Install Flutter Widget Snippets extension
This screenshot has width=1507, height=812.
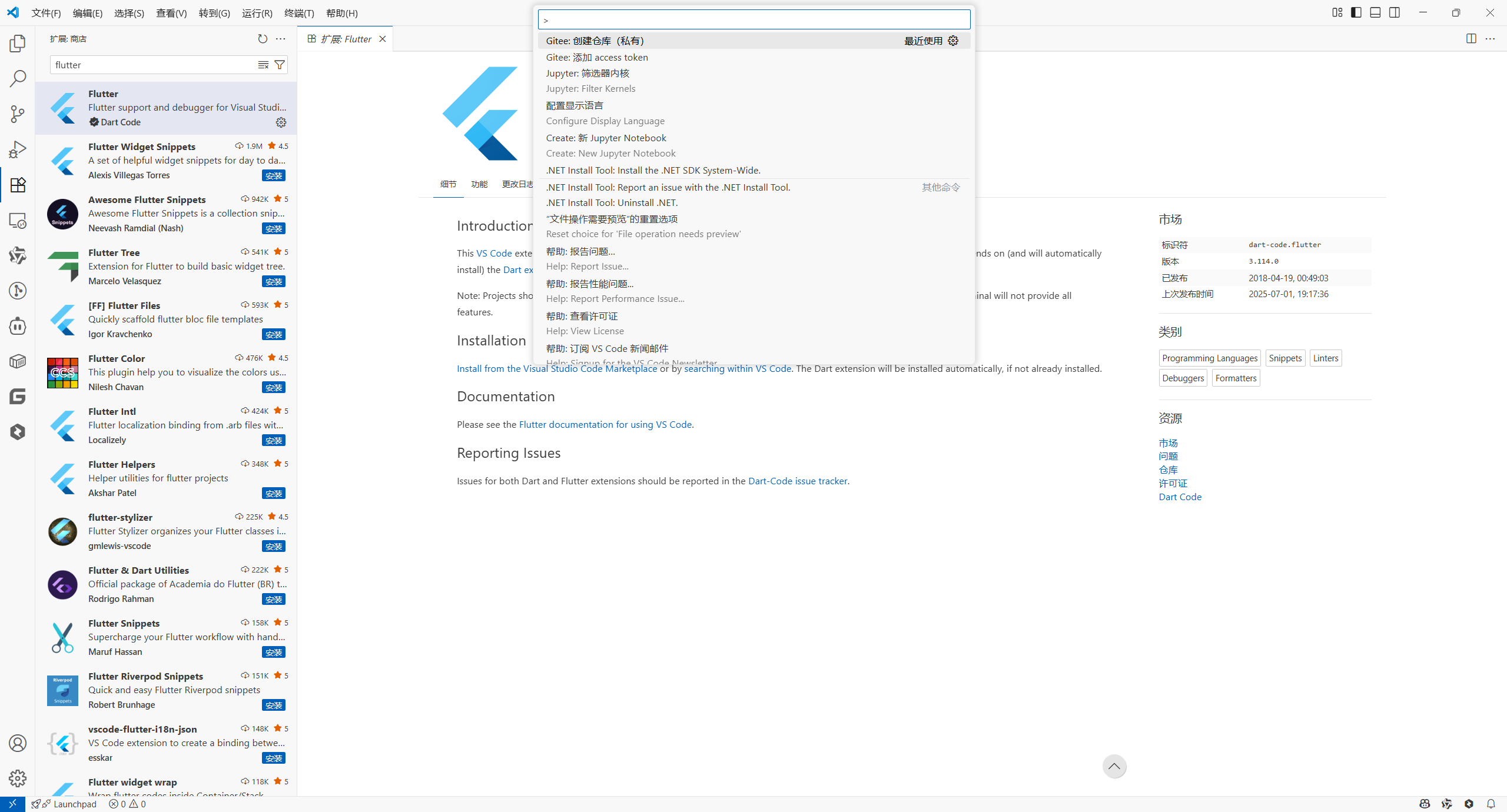(274, 175)
